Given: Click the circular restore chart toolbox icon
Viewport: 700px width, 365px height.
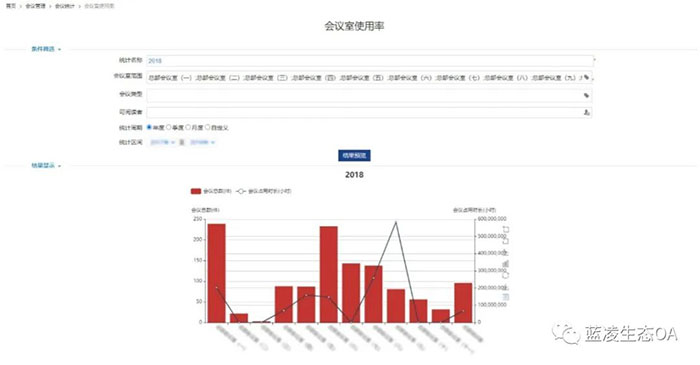Looking at the screenshot, I should (506, 275).
